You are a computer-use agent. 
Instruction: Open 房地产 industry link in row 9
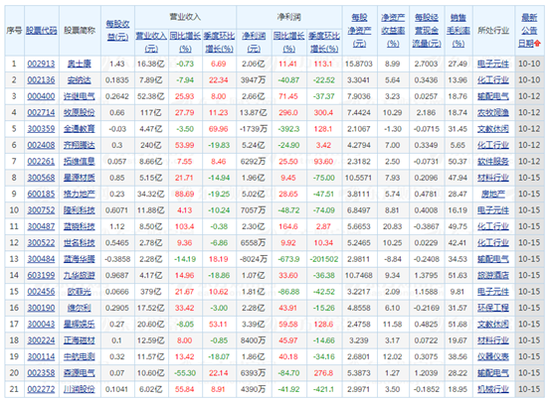pos(493,194)
